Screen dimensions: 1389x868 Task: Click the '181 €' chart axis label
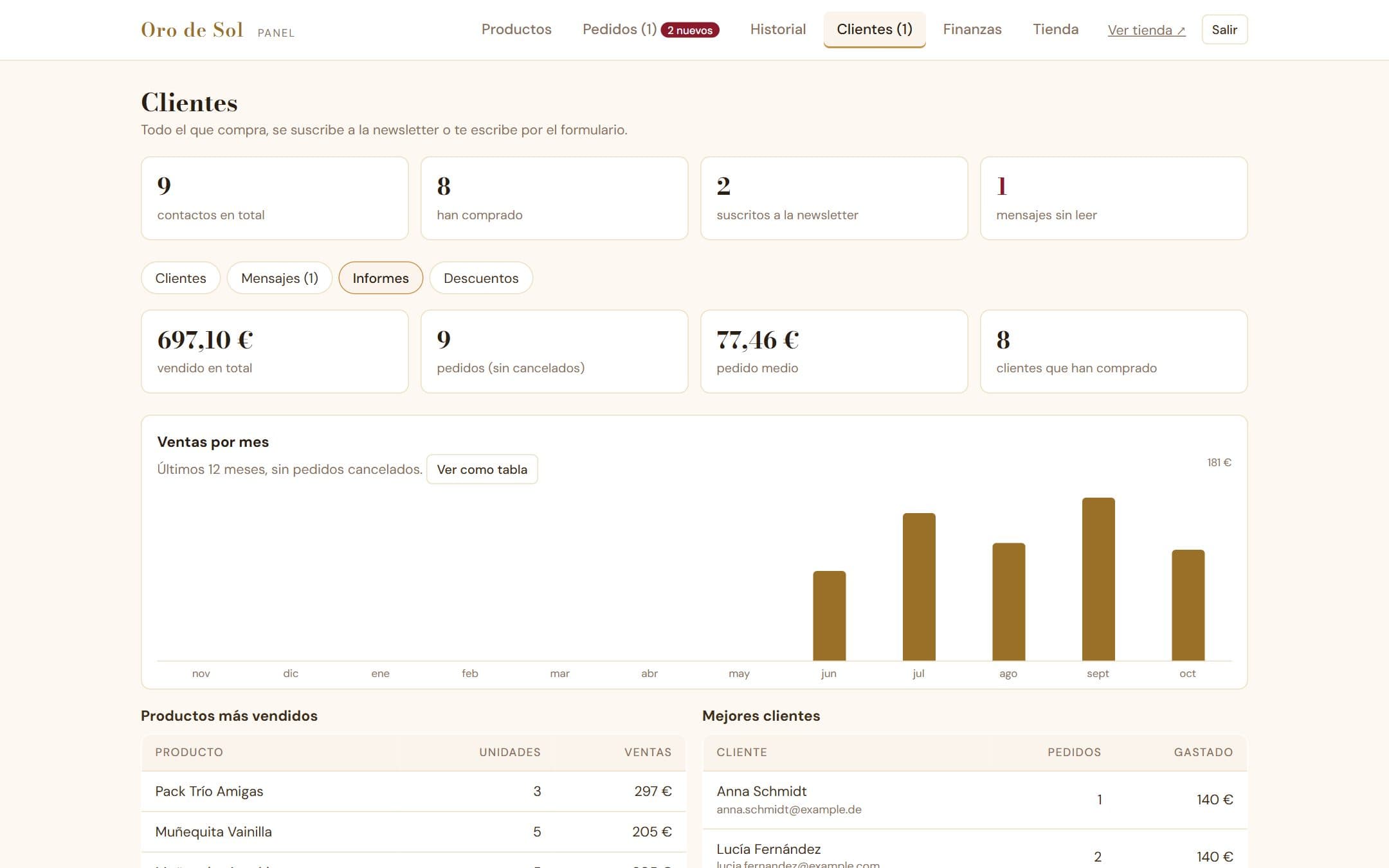pos(1219,462)
